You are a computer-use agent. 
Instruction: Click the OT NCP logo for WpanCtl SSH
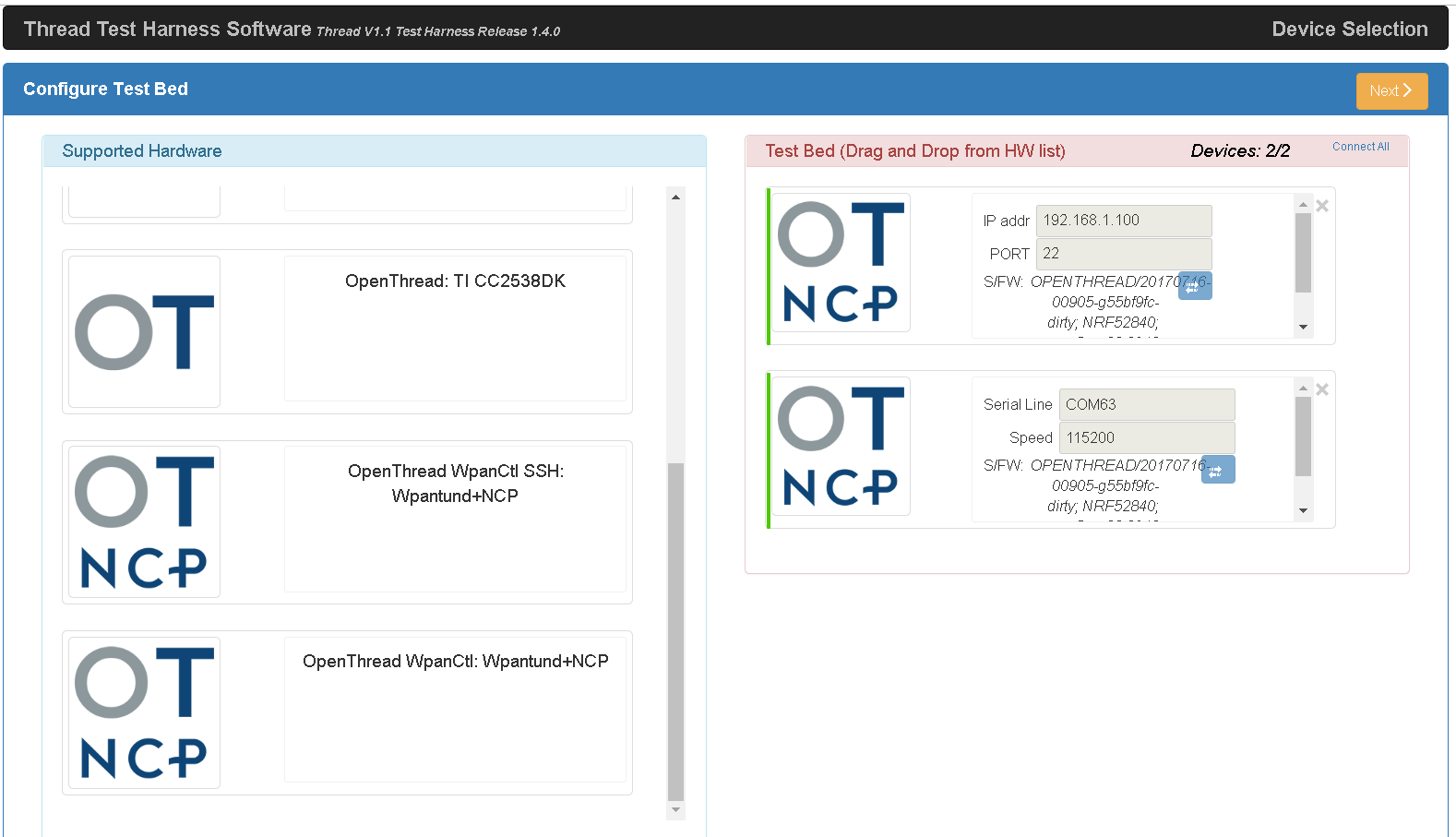coord(144,521)
